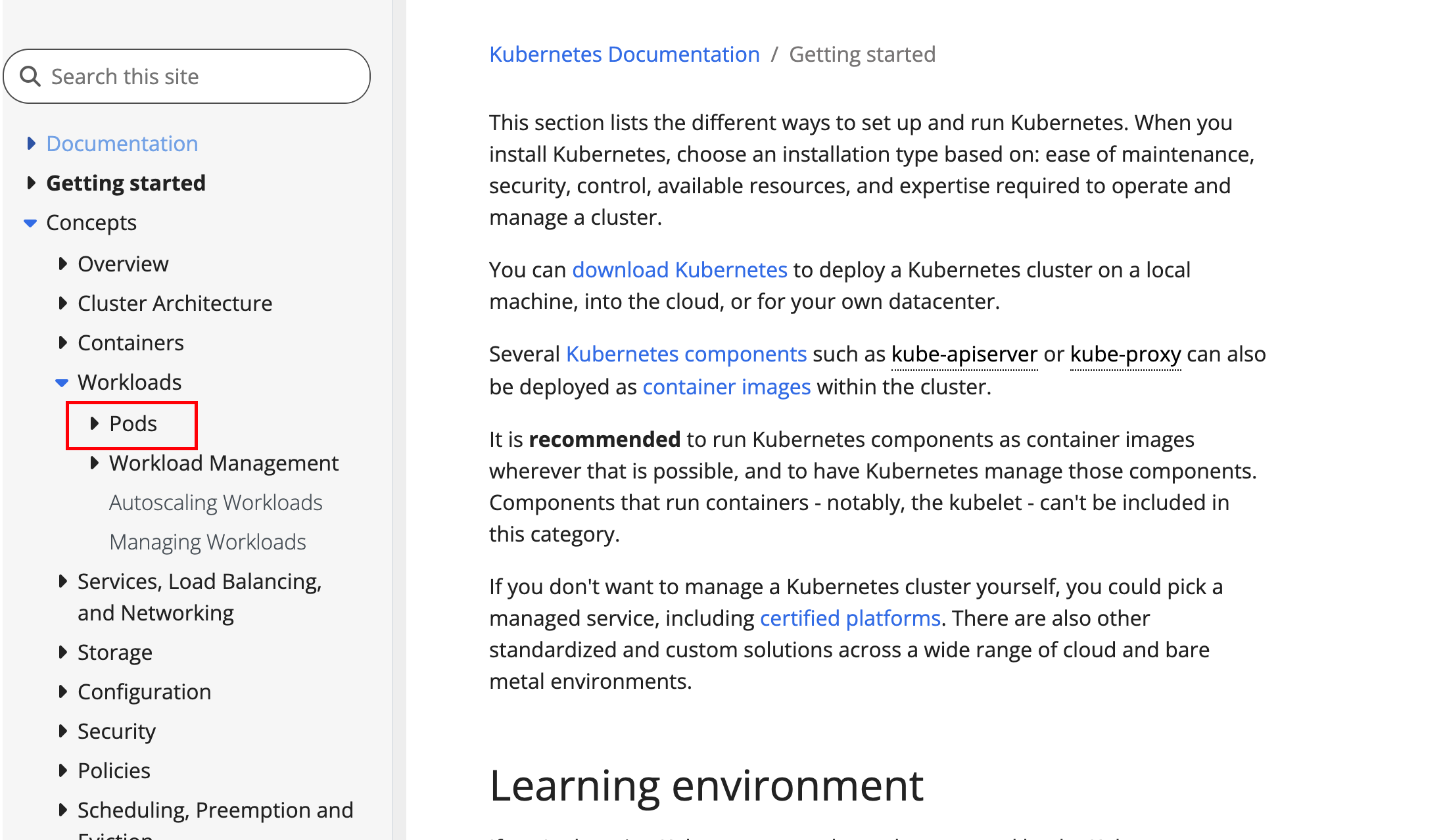The width and height of the screenshot is (1445, 840).
Task: Open the certified platforms link
Action: click(850, 618)
